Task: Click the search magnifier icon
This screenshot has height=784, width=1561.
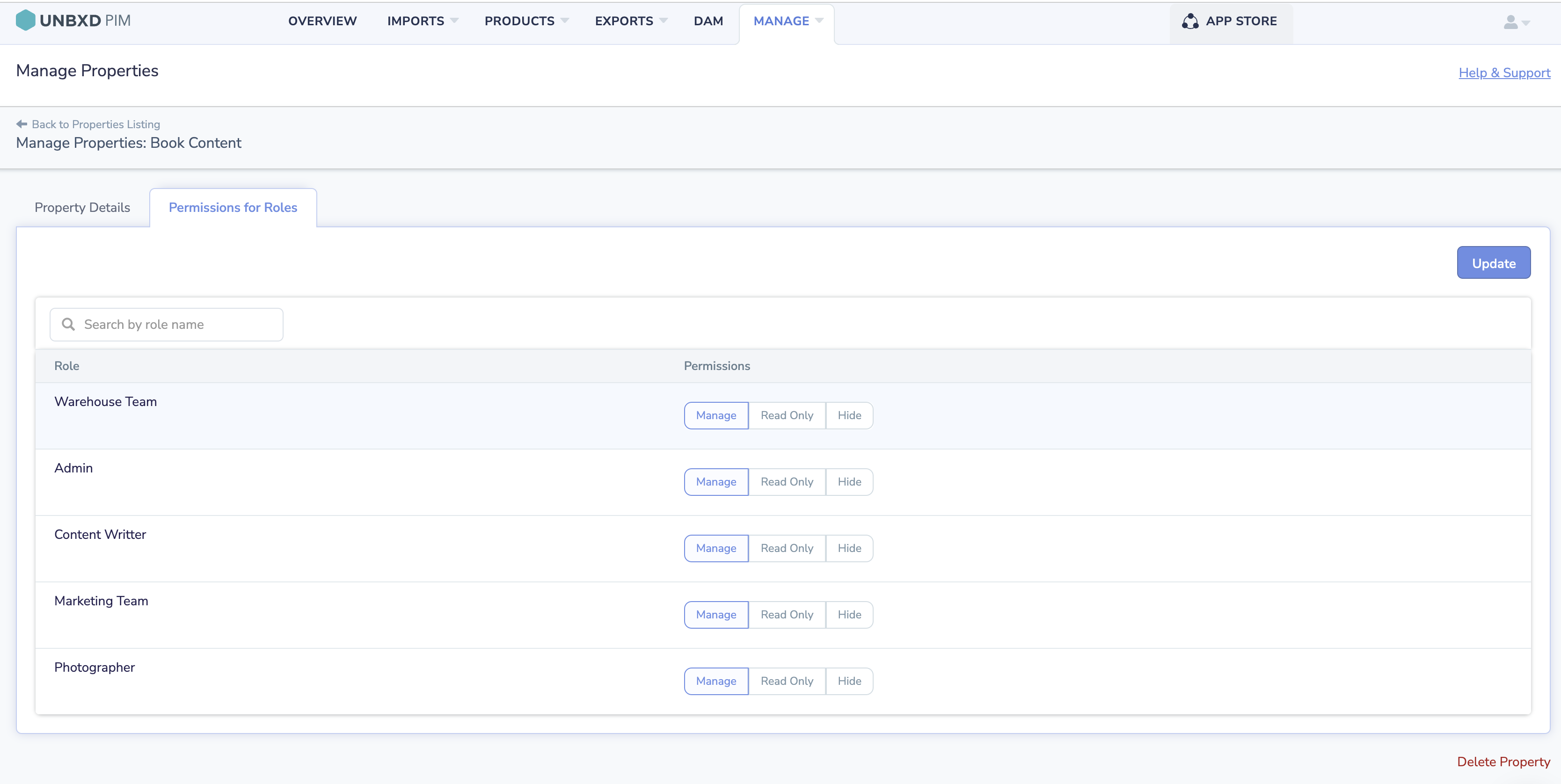Action: coord(68,325)
